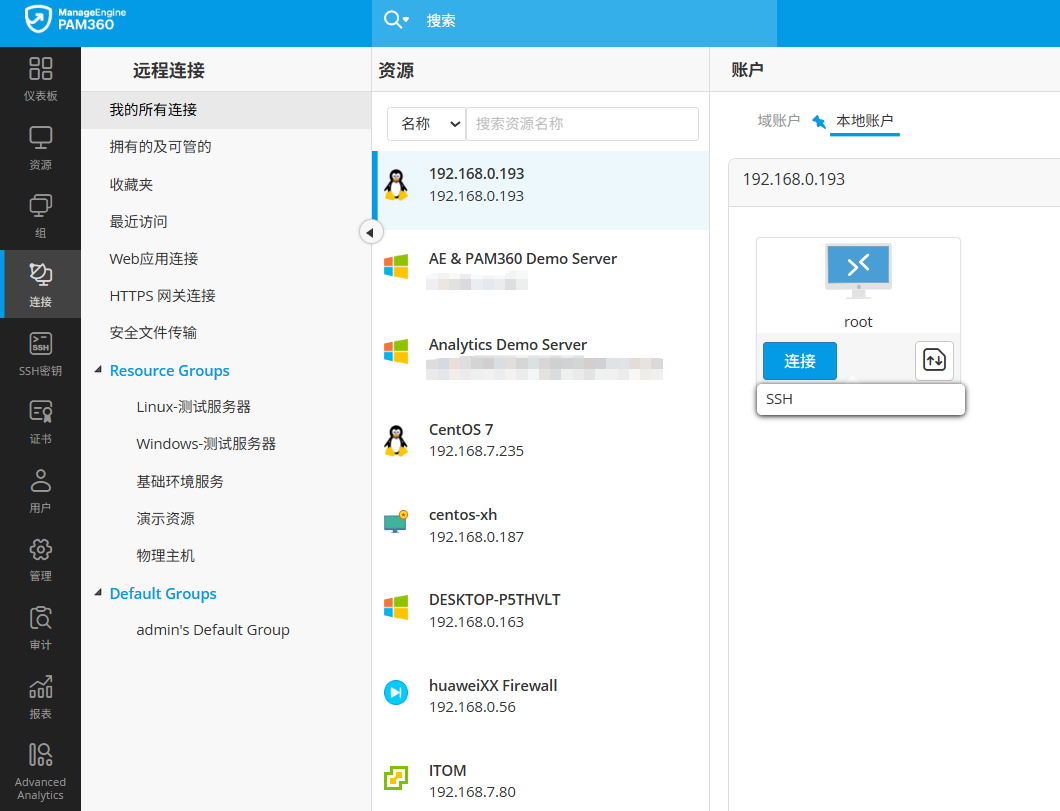Image resolution: width=1060 pixels, height=811 pixels.
Task: Click the Default Groups heading link
Action: click(x=163, y=593)
